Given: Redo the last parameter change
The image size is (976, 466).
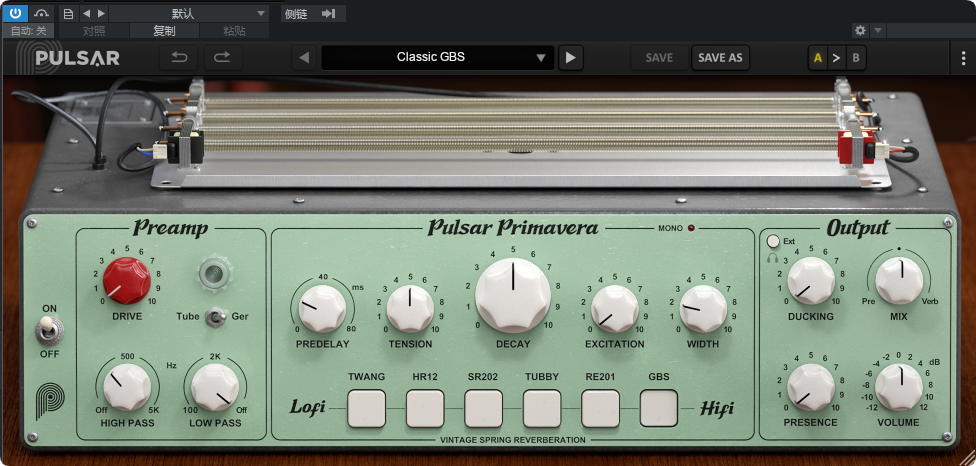Looking at the screenshot, I should [223, 58].
